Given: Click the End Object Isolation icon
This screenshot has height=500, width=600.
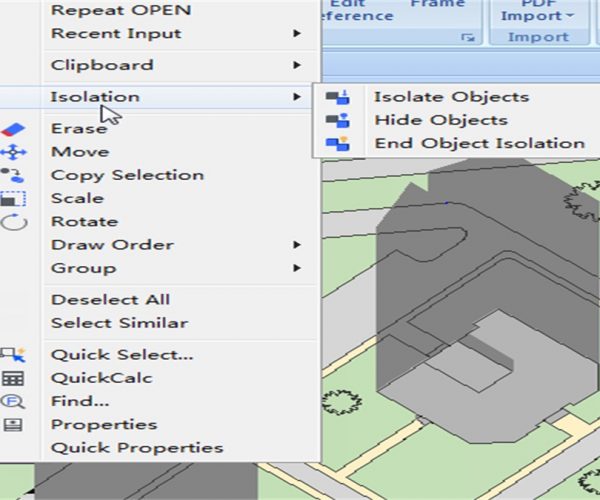Looking at the screenshot, I should pos(338,144).
